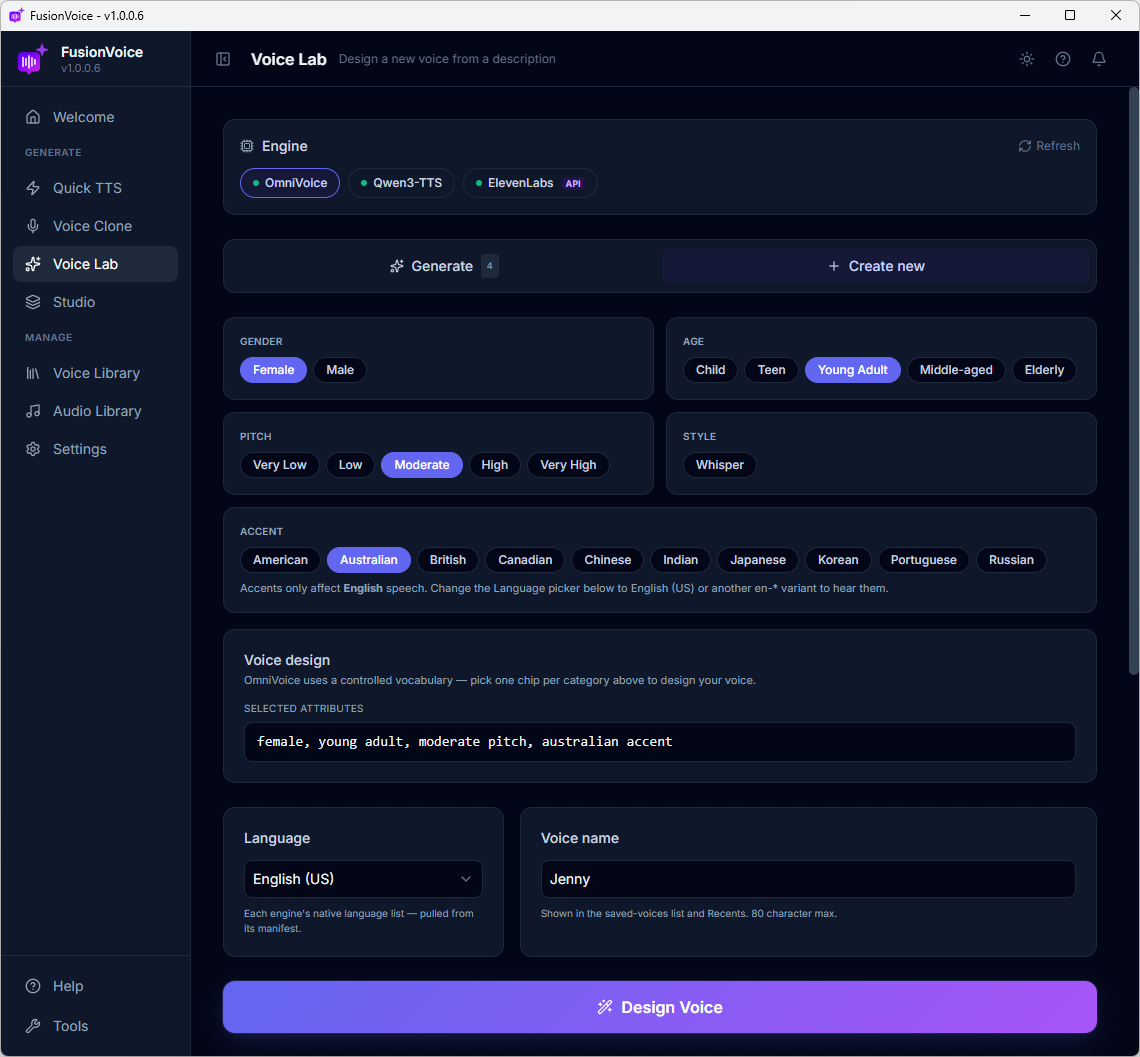Open the Language dropdown English (US)
The height and width of the screenshot is (1057, 1140).
363,880
